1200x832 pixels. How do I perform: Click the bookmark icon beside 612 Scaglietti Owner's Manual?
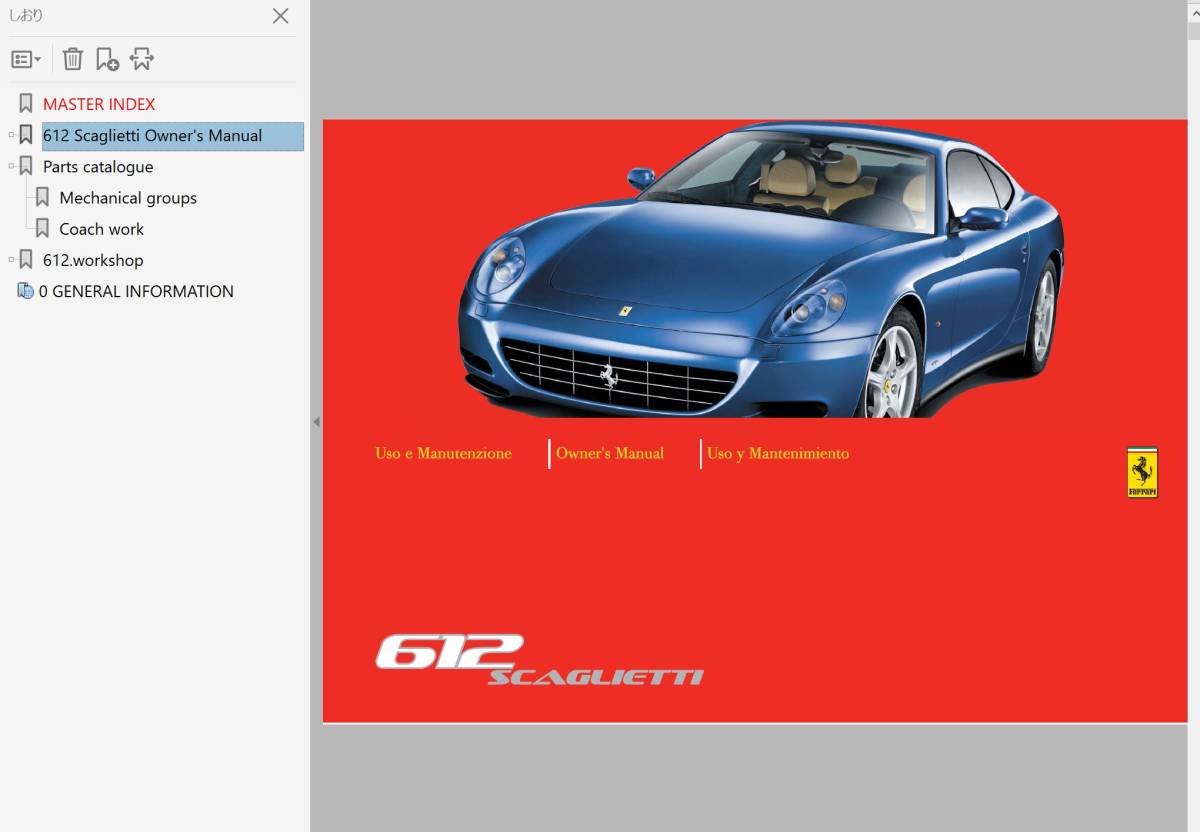pos(26,135)
